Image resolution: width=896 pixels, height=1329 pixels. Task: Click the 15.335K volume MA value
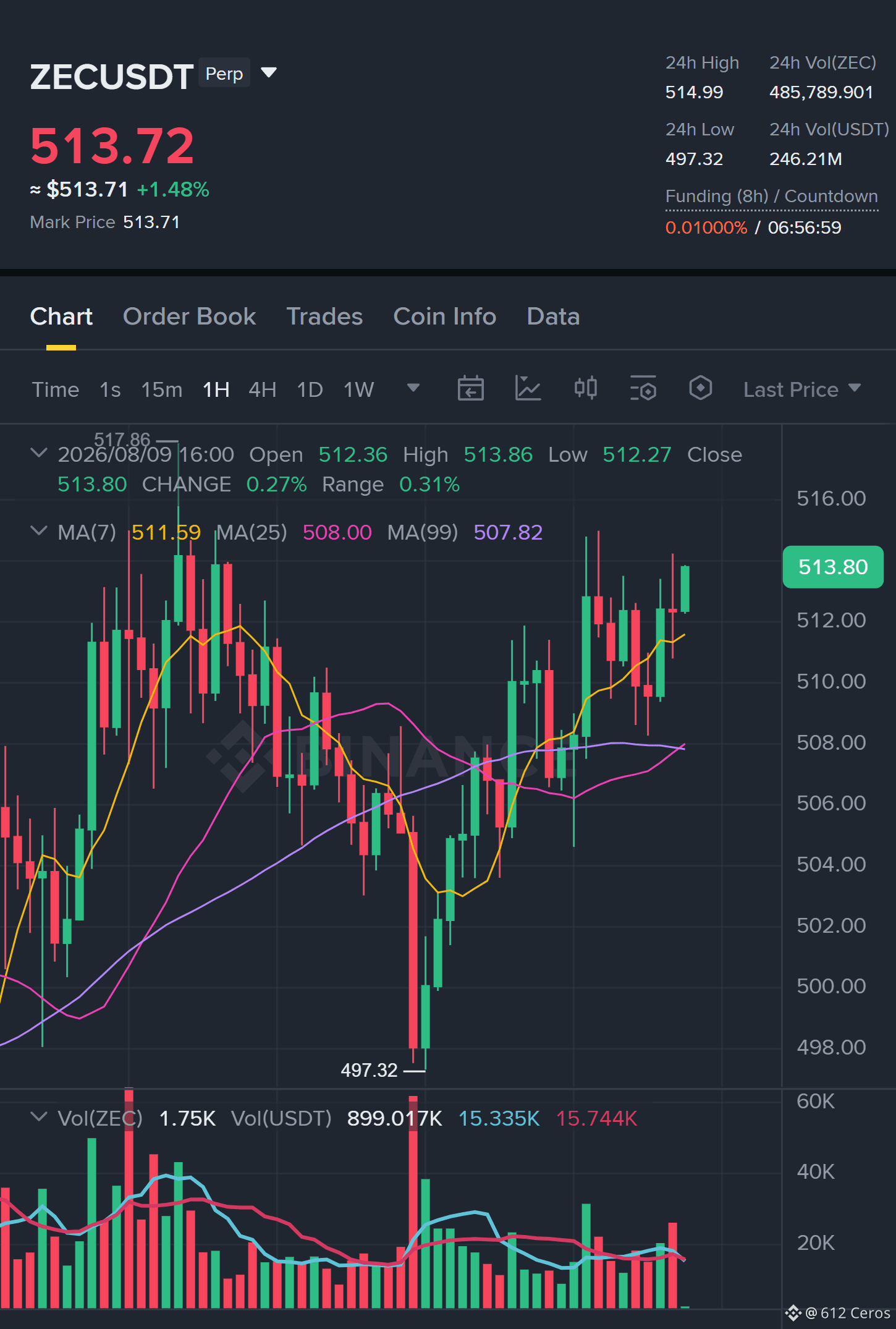click(x=499, y=1118)
